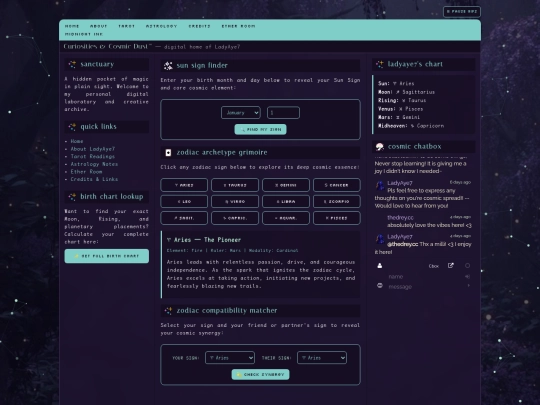Open the Their Sign dropdown

tap(322, 358)
